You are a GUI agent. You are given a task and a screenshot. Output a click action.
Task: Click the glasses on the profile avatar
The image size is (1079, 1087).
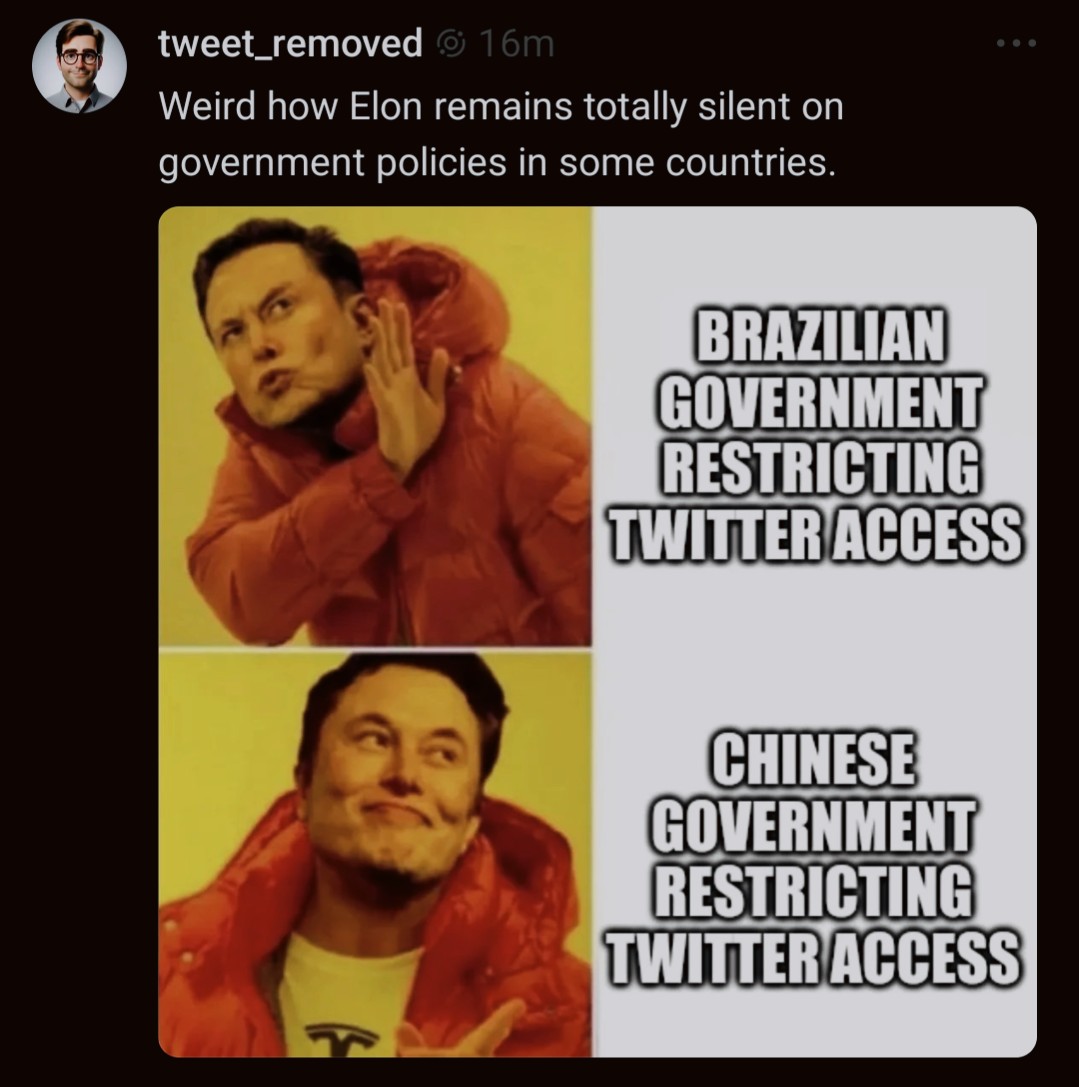(79, 58)
